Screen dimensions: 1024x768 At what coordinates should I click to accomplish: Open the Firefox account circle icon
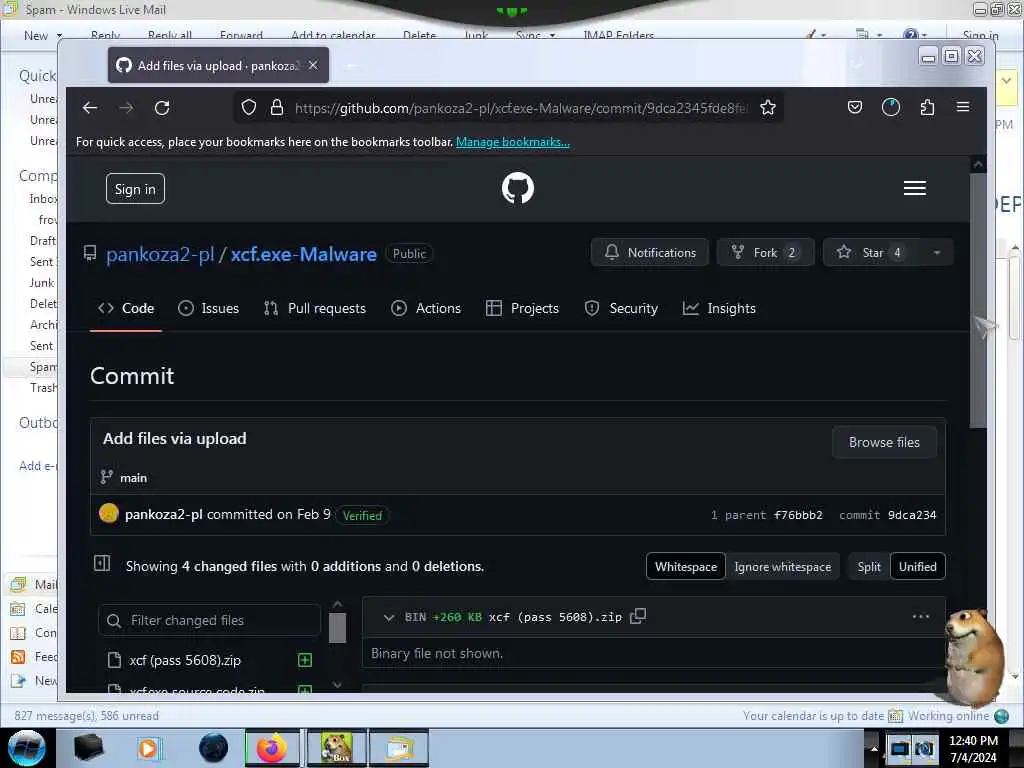point(891,108)
